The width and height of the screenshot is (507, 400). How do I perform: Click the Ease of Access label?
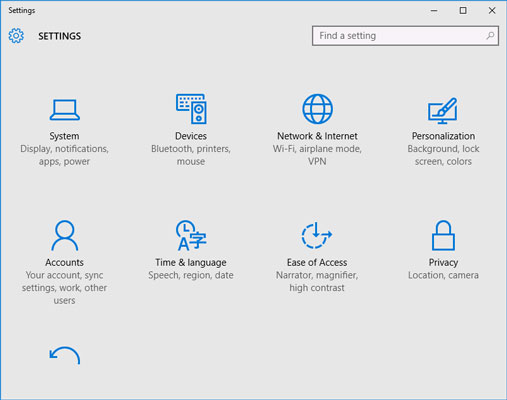pos(317,262)
